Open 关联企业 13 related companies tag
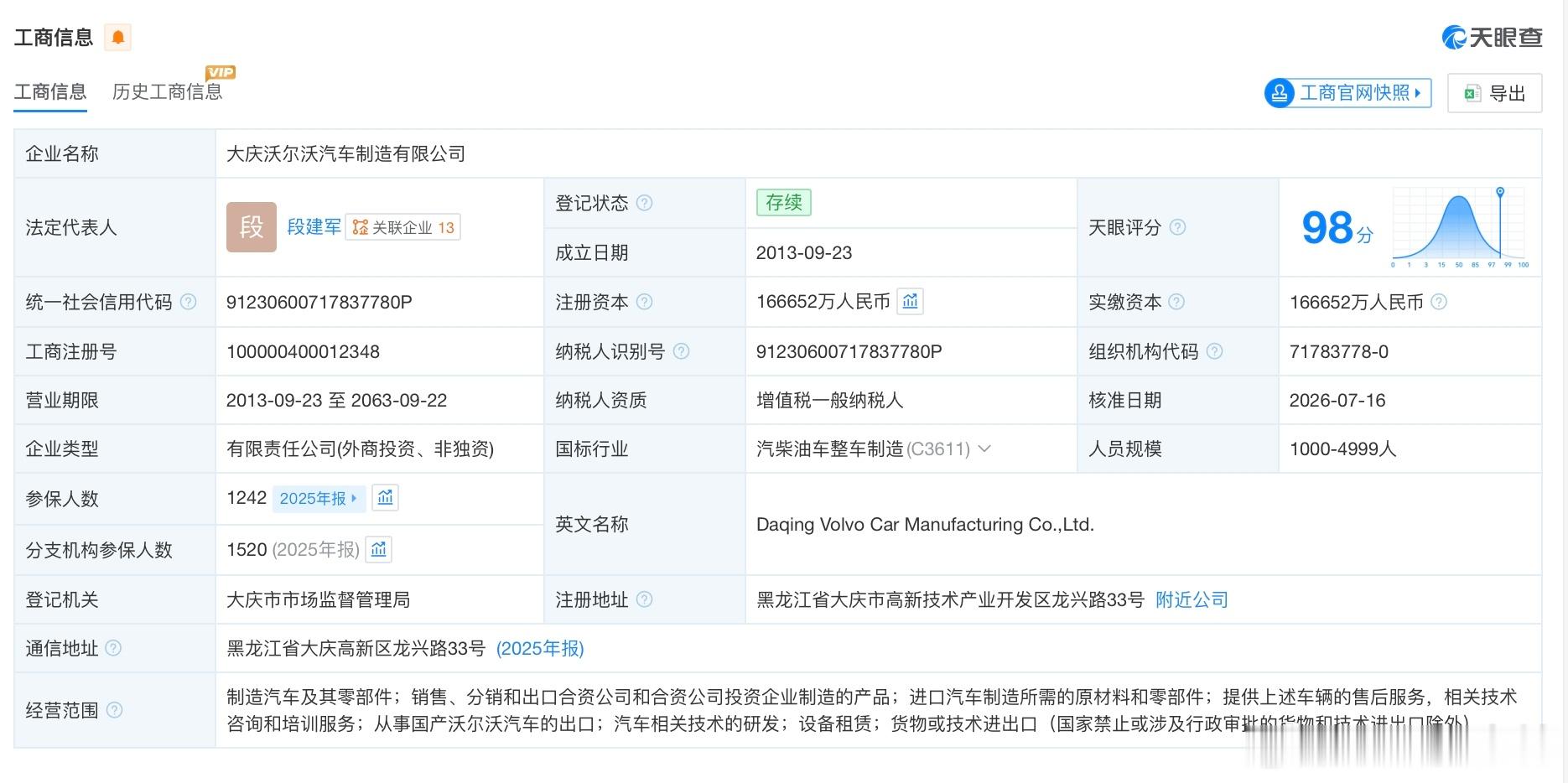Viewport: 1568px width, 783px height. pos(403,227)
